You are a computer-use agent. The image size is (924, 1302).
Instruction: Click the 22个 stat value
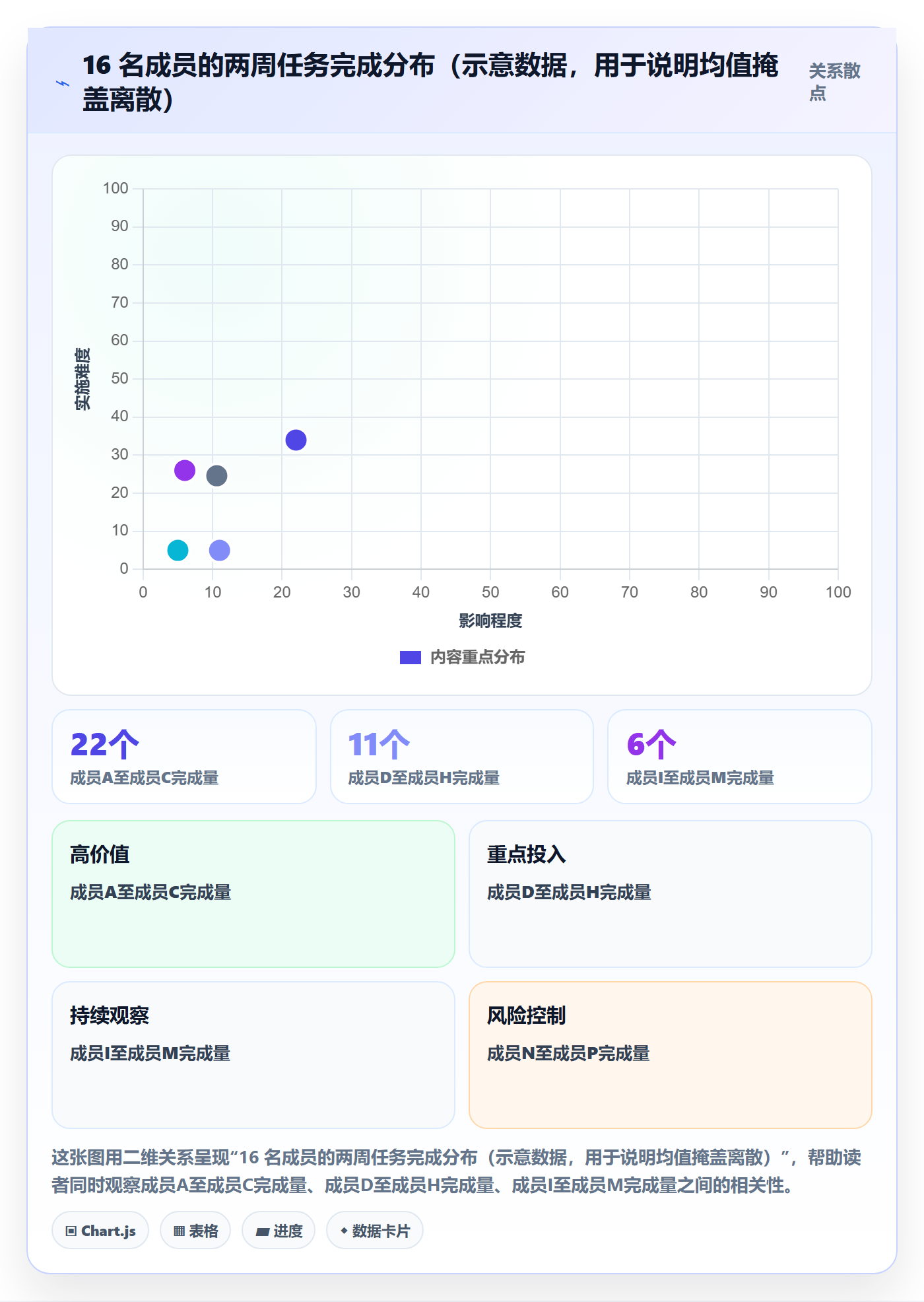pyautogui.click(x=104, y=744)
